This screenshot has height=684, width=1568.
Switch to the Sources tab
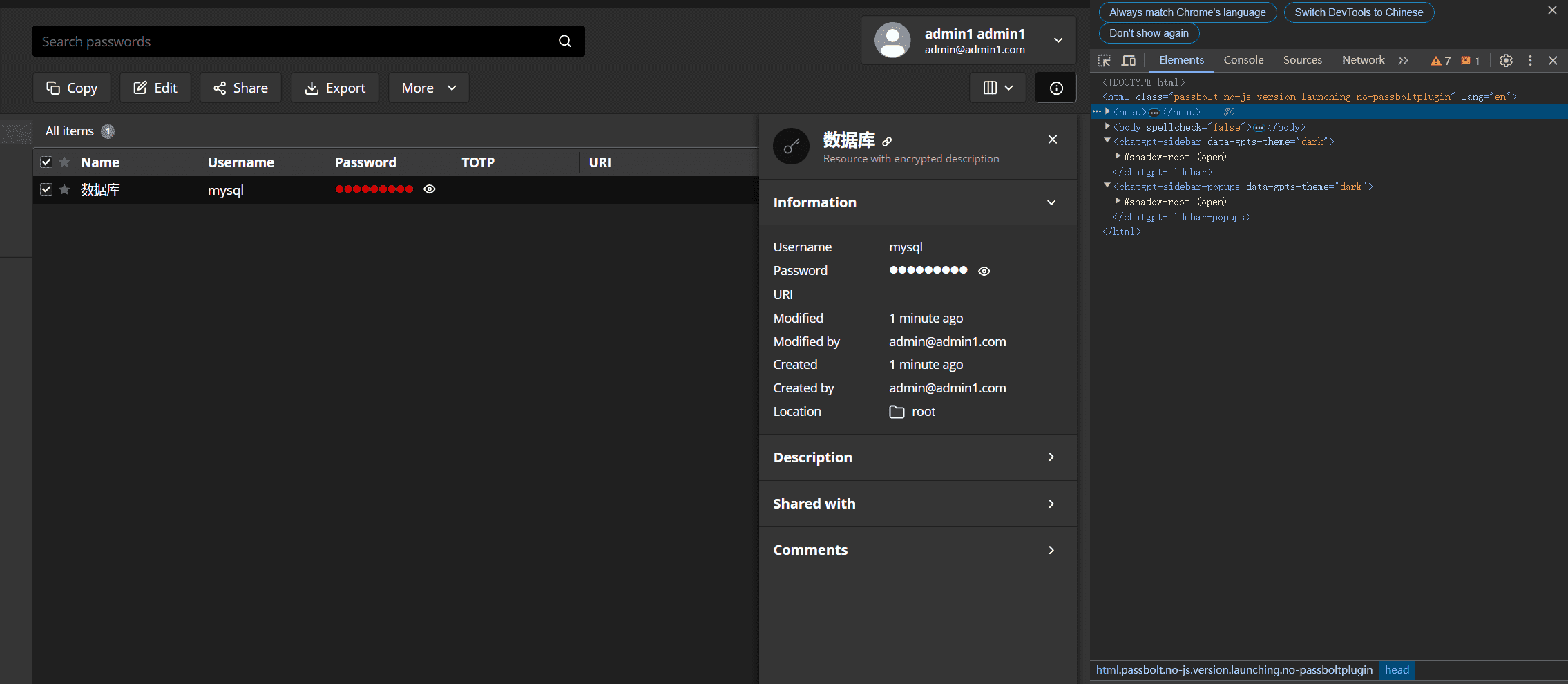(x=1302, y=60)
